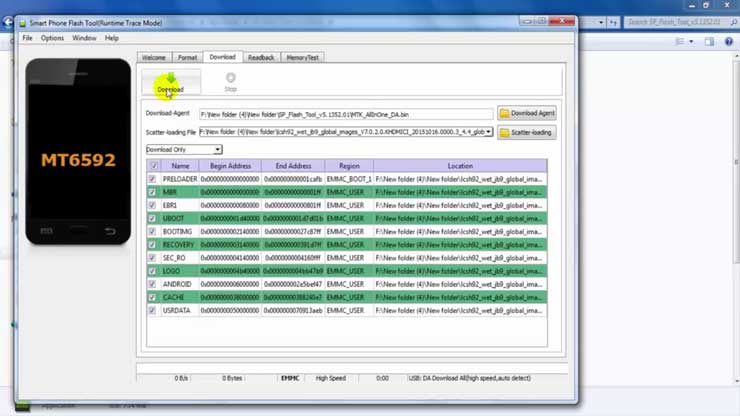Switch to the MemoryTest tab
Image resolution: width=740 pixels, height=416 pixels.
303,58
